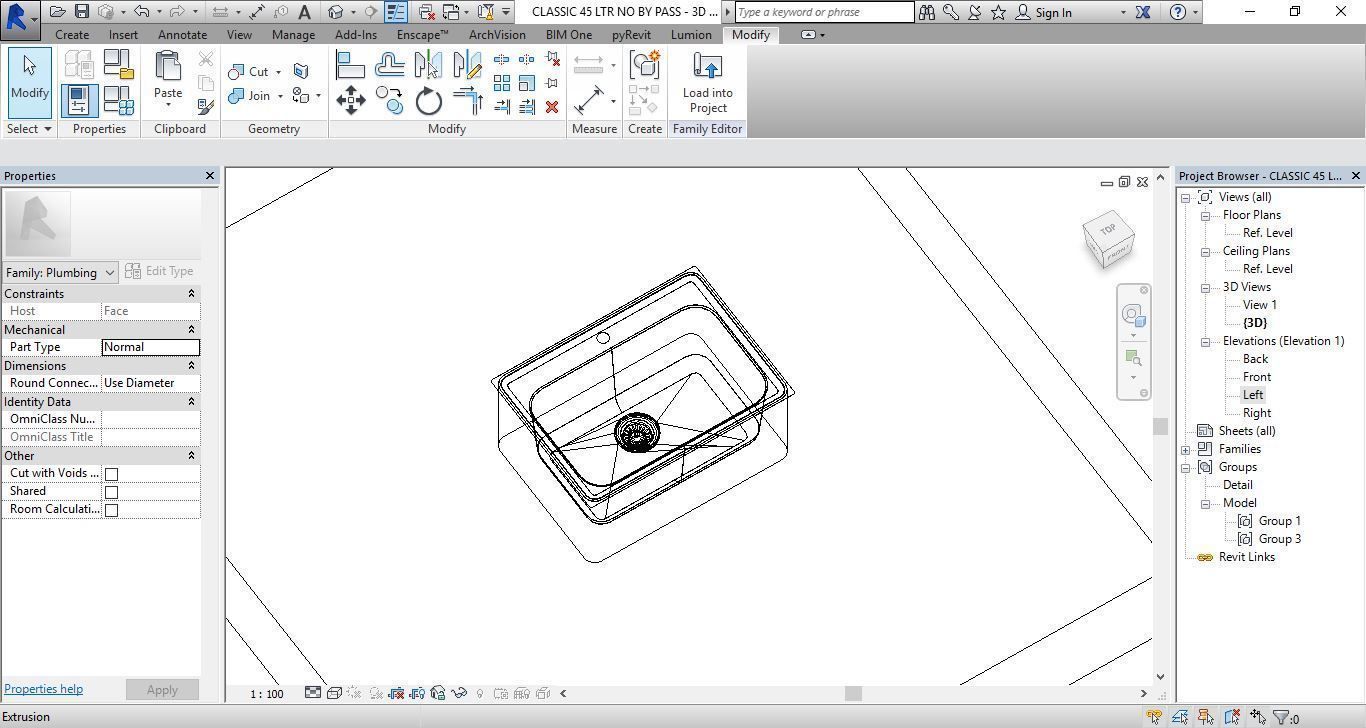Click the keyword search input box

tap(825, 12)
